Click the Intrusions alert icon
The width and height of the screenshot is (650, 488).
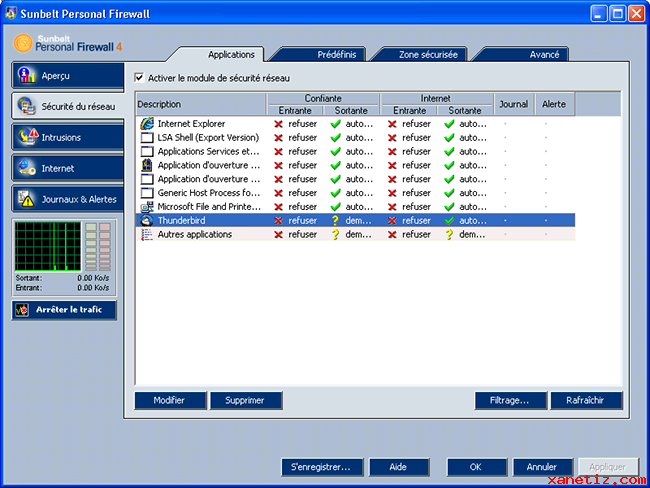pos(28,137)
